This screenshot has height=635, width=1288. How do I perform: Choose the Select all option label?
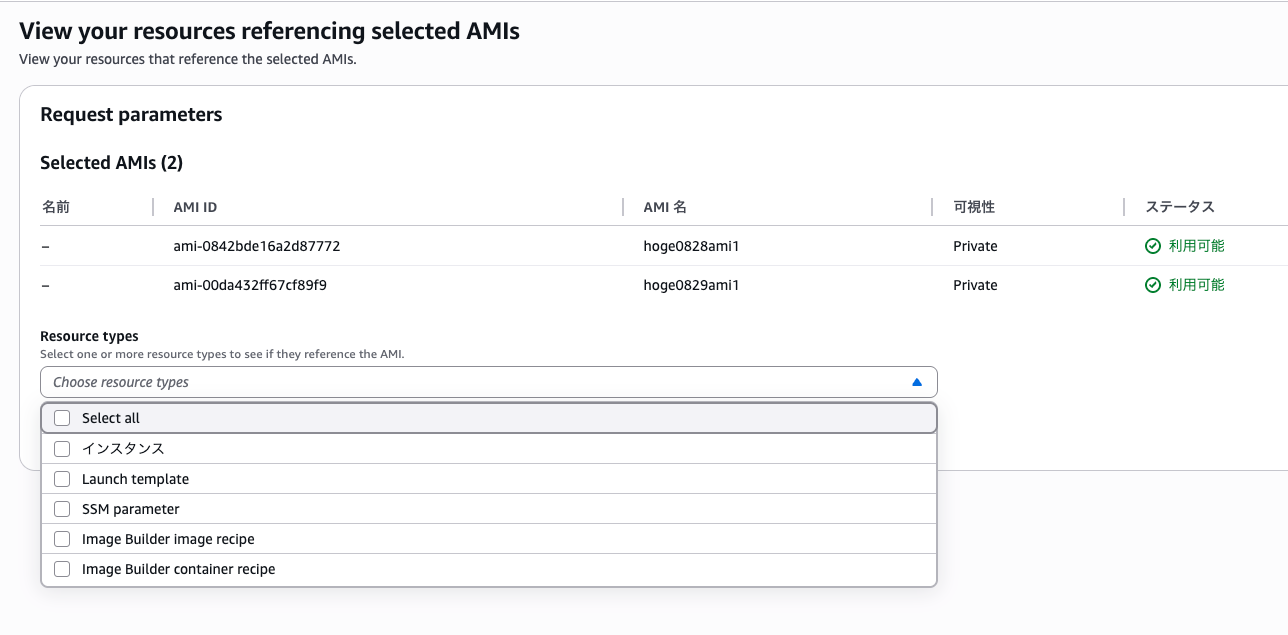(x=111, y=418)
